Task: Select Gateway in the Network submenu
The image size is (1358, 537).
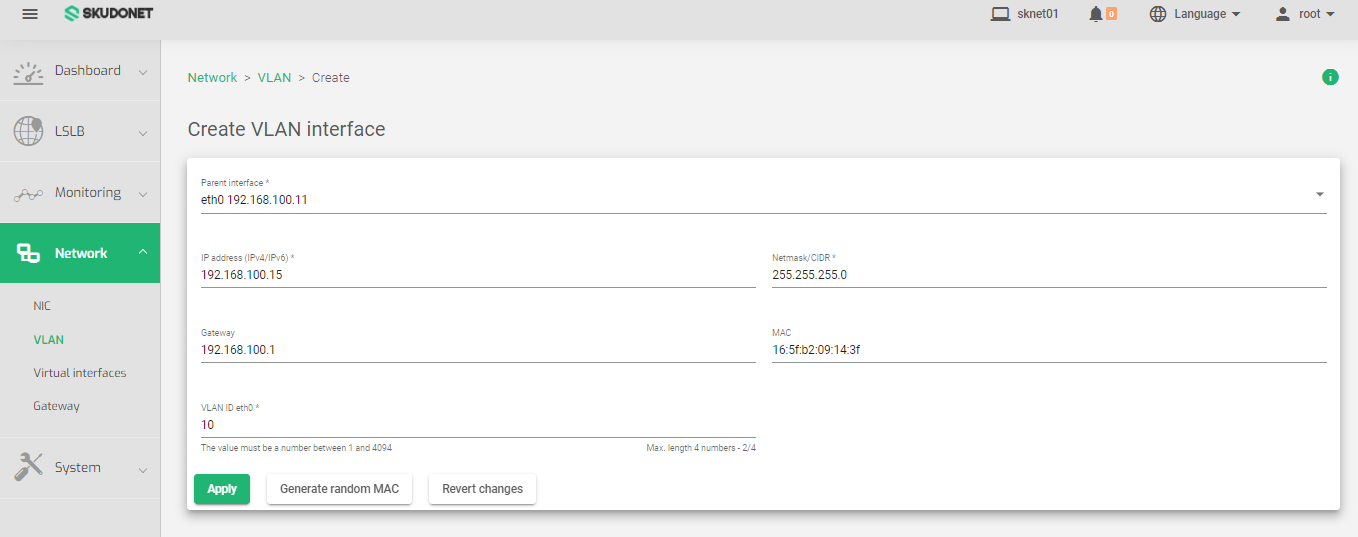Action: [56, 406]
